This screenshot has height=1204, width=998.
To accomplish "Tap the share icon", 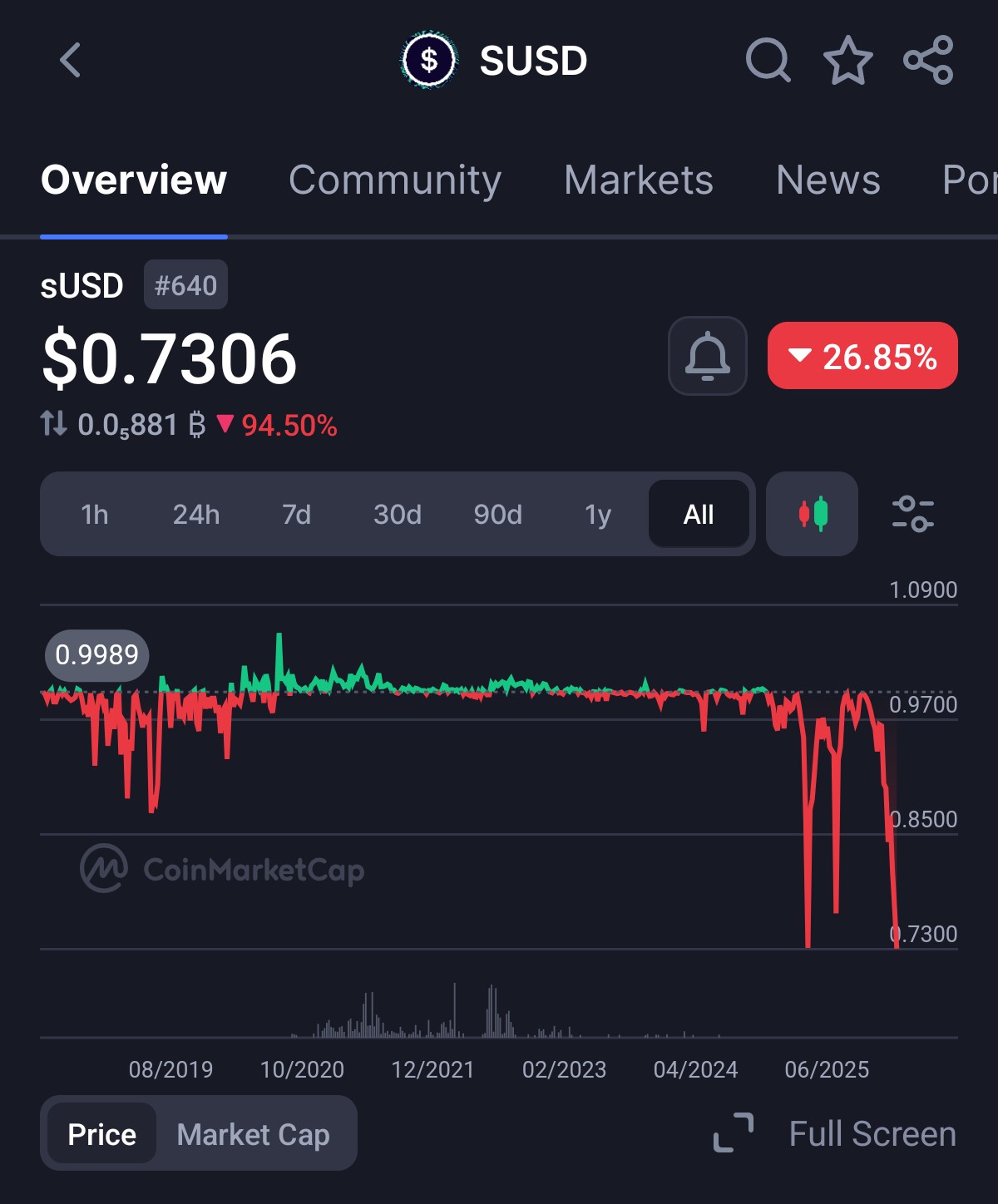I will (x=928, y=61).
